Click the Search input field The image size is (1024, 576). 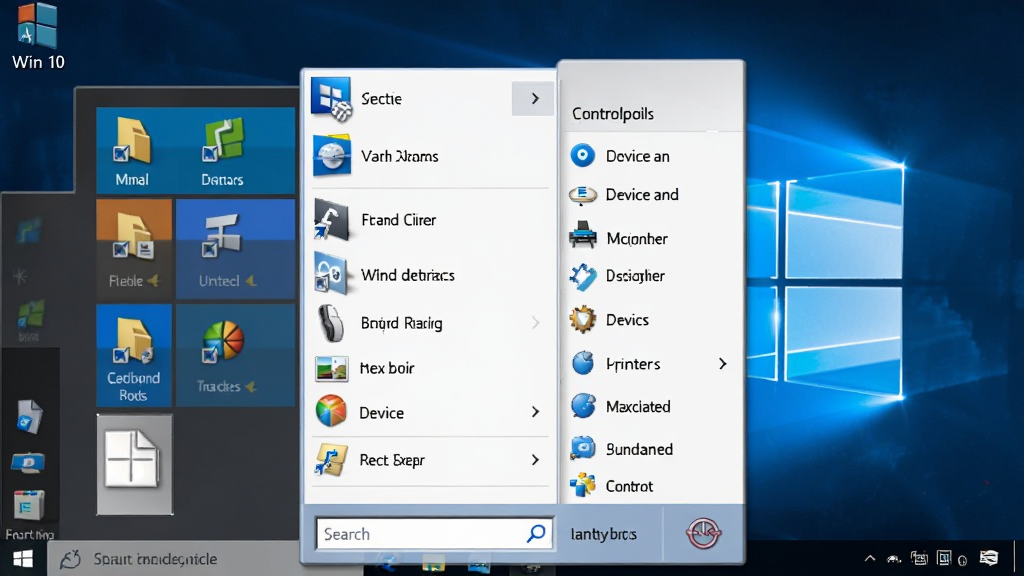click(x=434, y=534)
